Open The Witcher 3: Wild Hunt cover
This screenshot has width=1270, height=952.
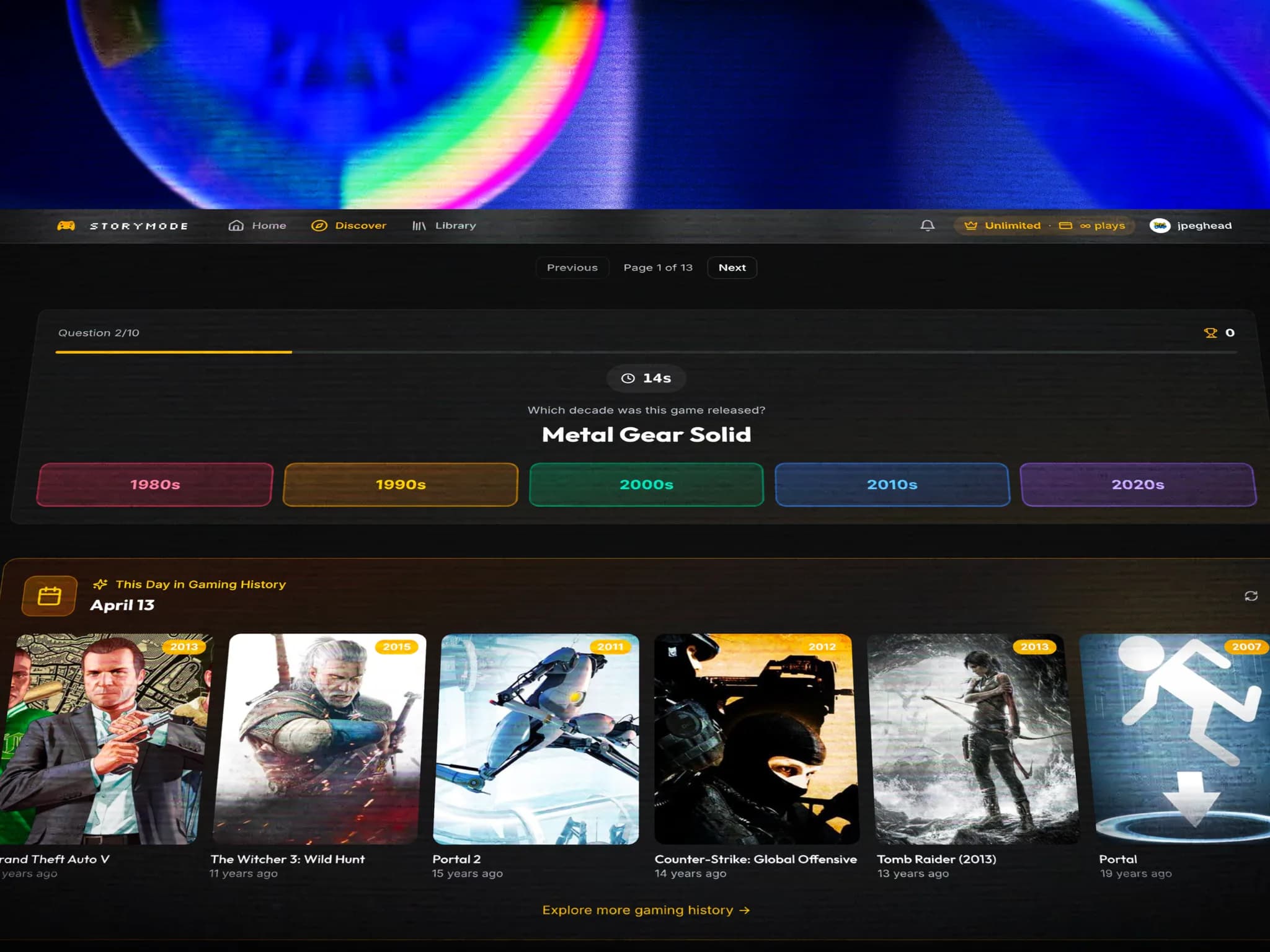click(x=319, y=739)
